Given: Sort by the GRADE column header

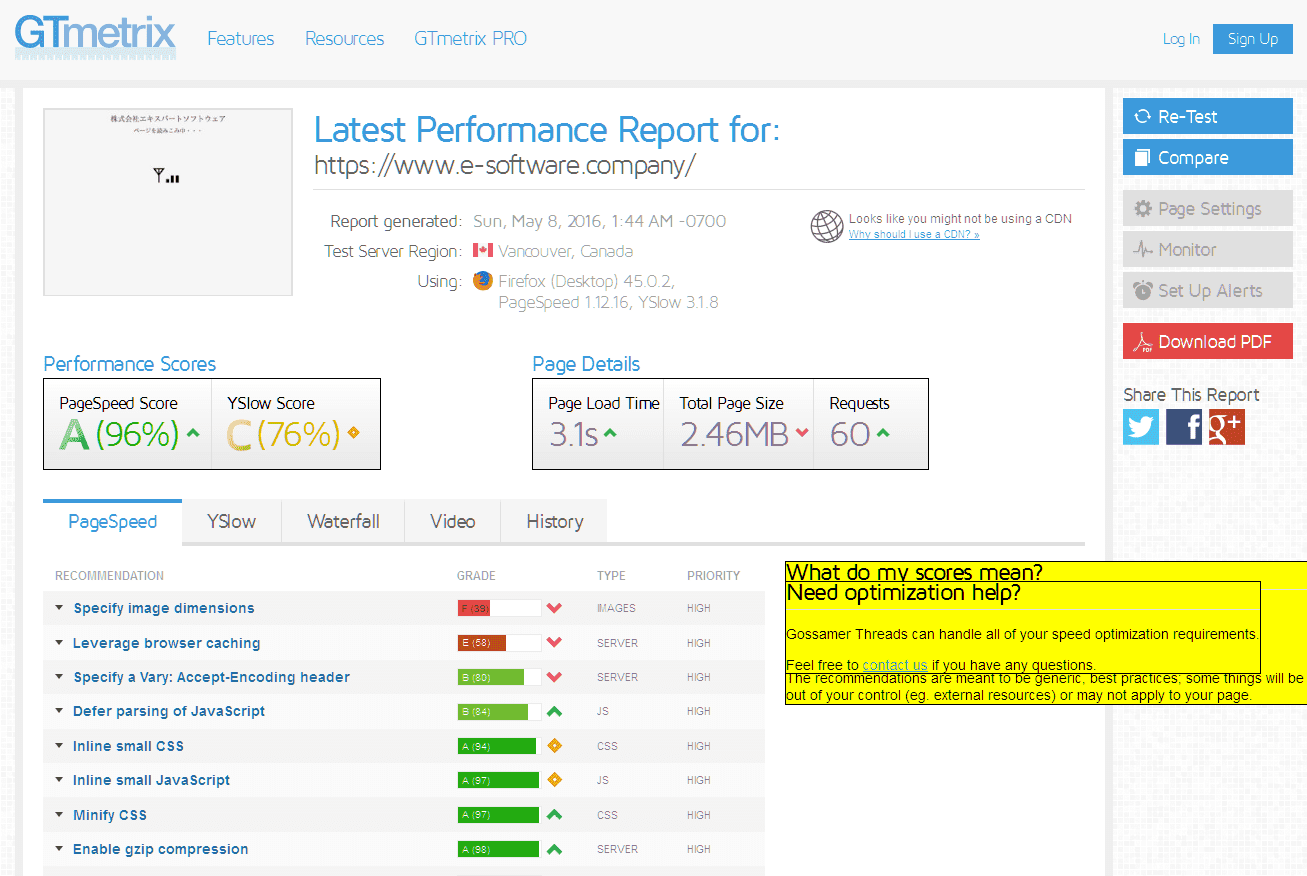Looking at the screenshot, I should pos(476,576).
